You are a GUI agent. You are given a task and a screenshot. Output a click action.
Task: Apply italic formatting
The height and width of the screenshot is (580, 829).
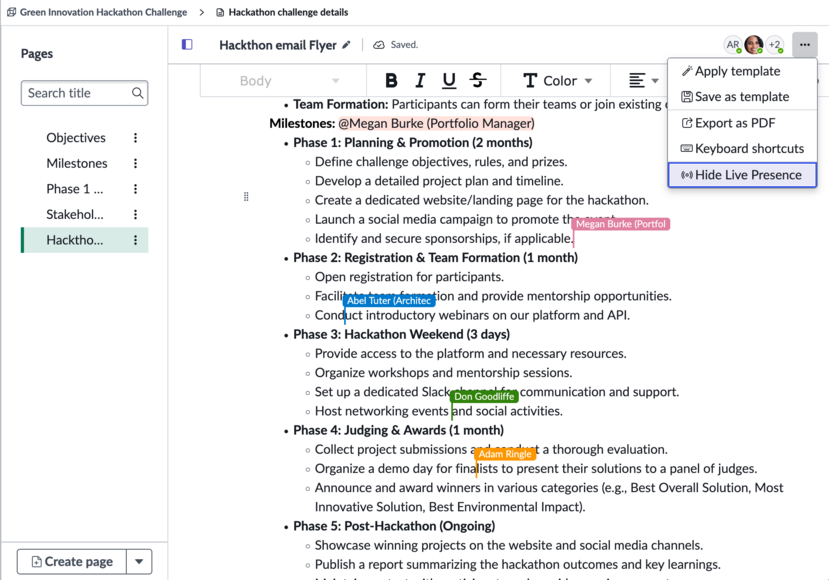pyautogui.click(x=420, y=80)
